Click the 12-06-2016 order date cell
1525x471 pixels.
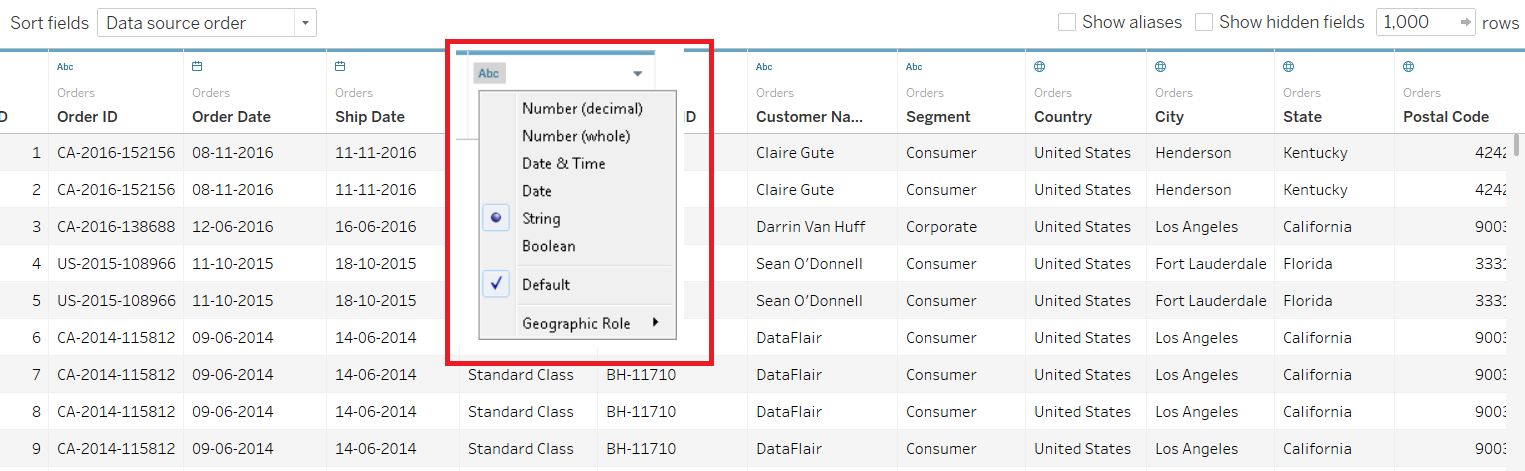tap(232, 227)
